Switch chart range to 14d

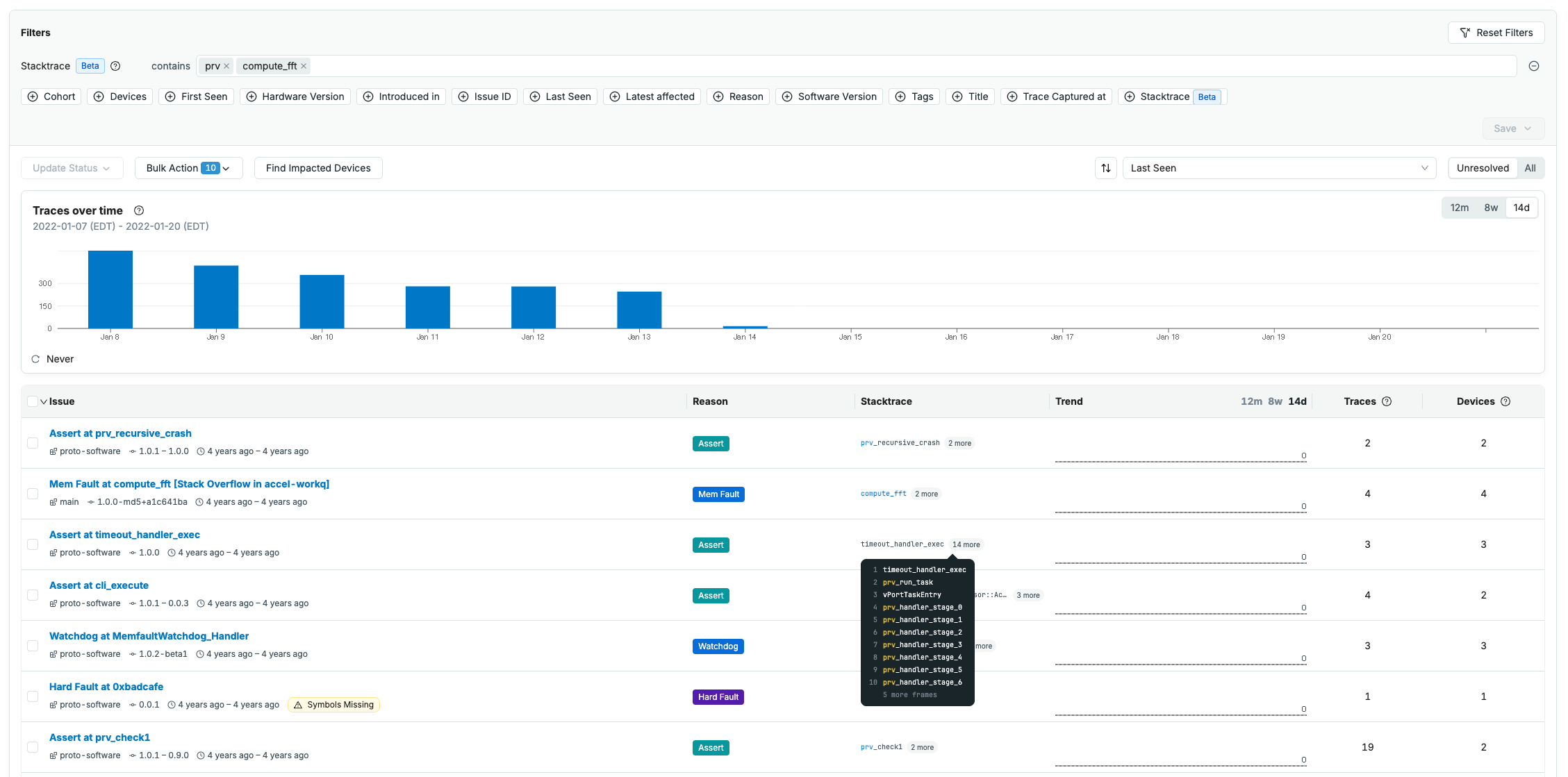click(x=1521, y=208)
